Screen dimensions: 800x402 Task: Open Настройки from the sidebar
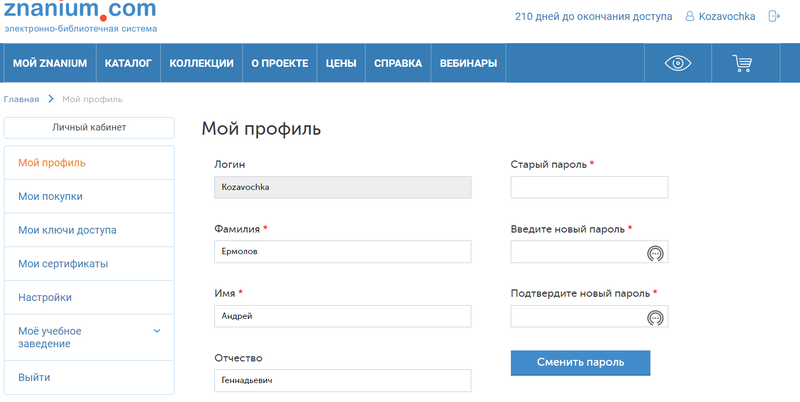tap(45, 297)
